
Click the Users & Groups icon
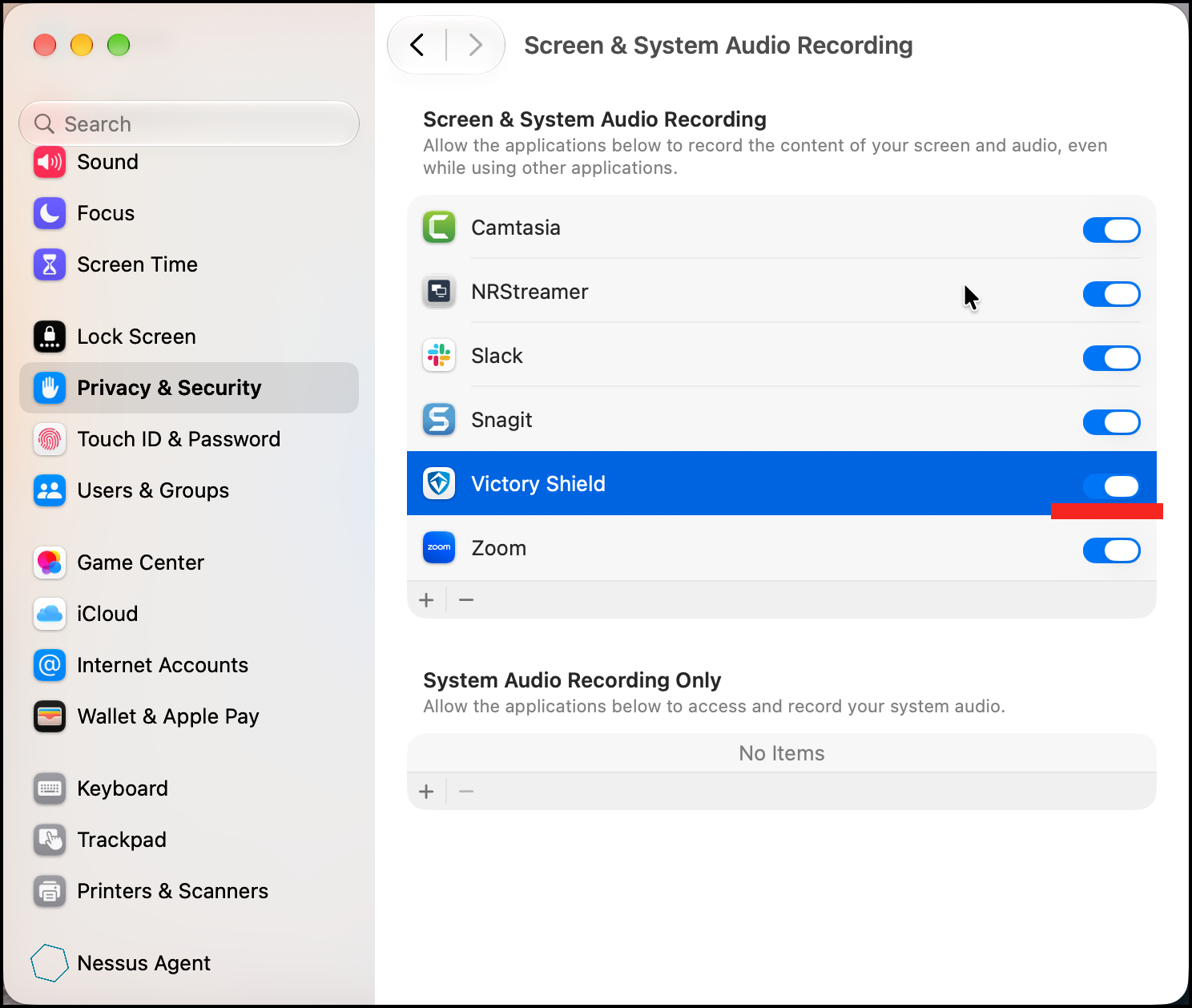[x=50, y=490]
